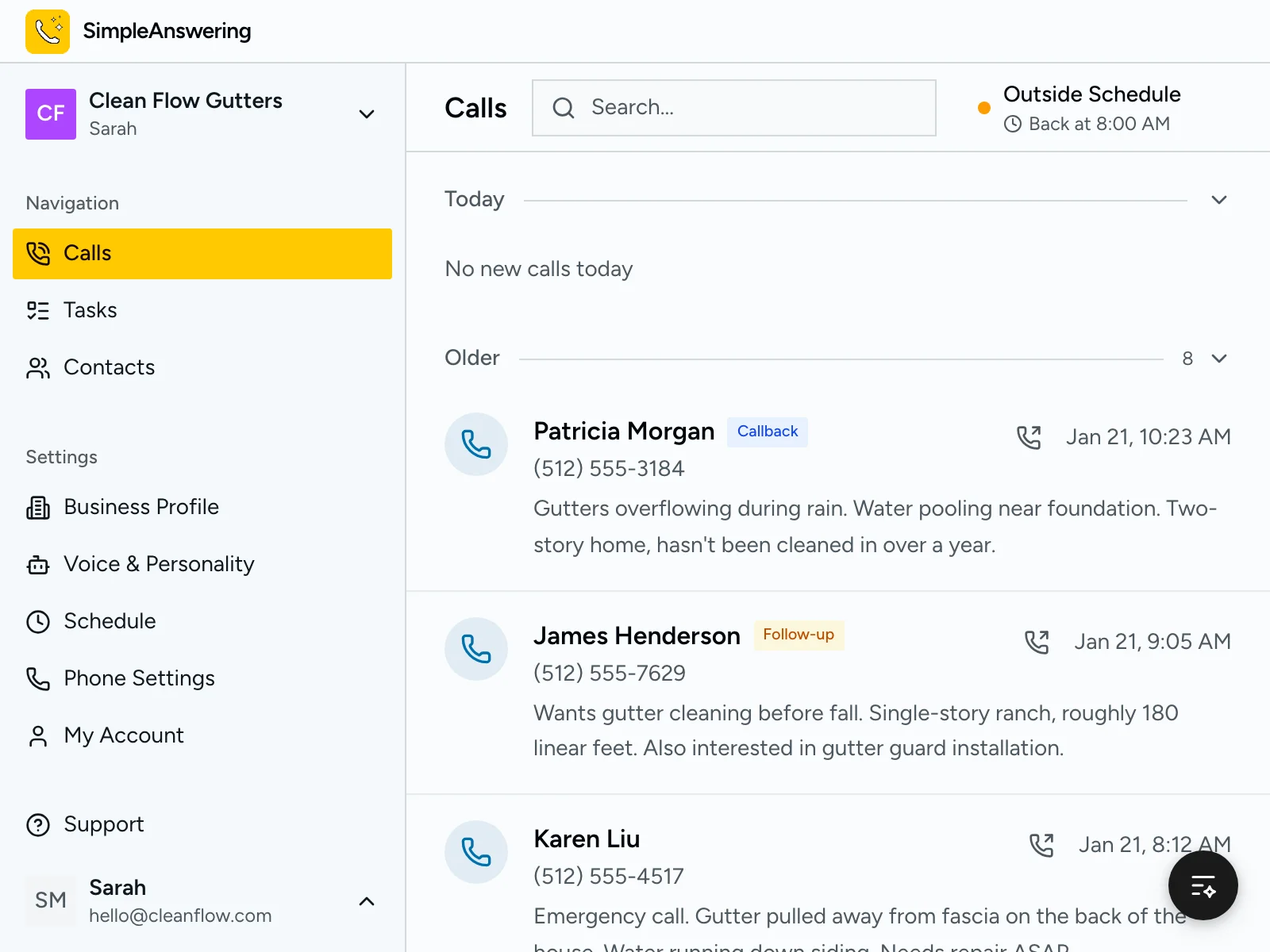Click the Business Profile settings icon
Image resolution: width=1270 pixels, height=952 pixels.
38,507
